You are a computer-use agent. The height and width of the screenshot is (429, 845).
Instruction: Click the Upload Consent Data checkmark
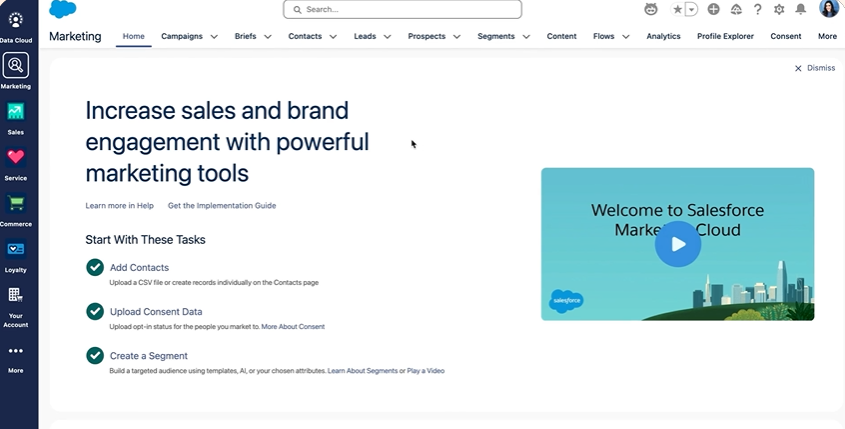95,311
